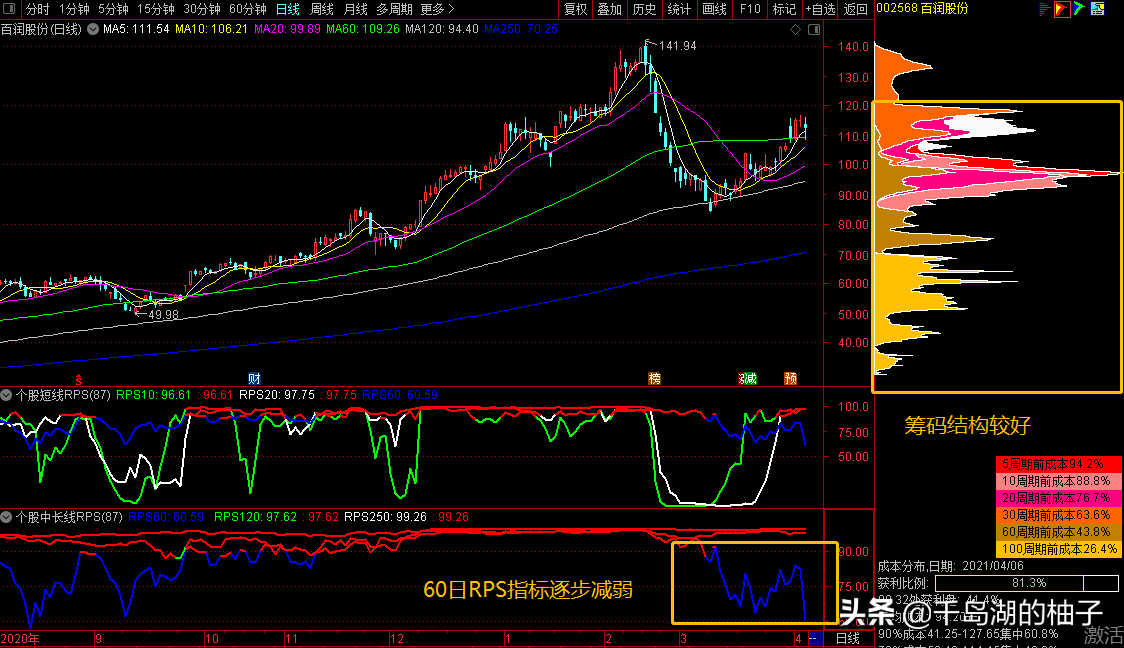Click the '60周期前成本43.8%' brown swatch

point(1059,533)
